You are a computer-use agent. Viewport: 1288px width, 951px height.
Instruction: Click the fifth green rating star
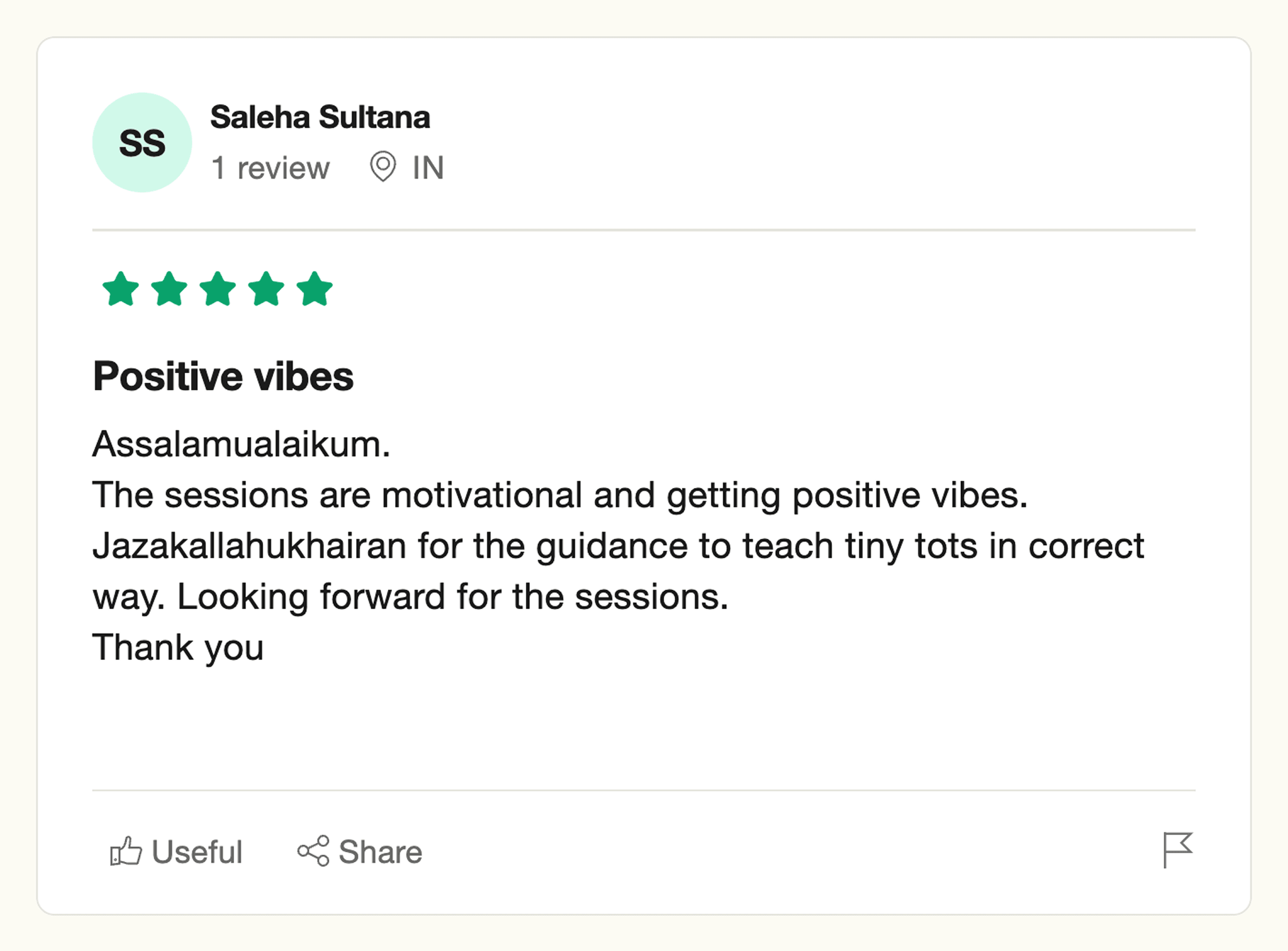coord(315,289)
